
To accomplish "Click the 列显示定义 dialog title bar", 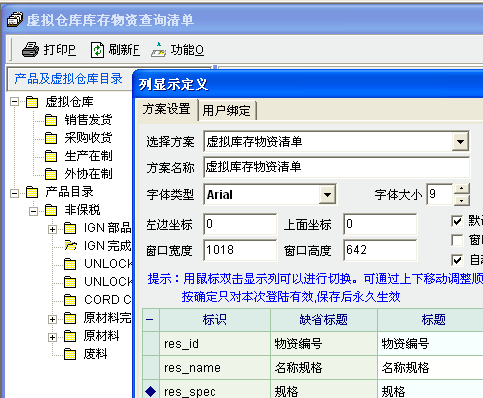I will pos(308,84).
